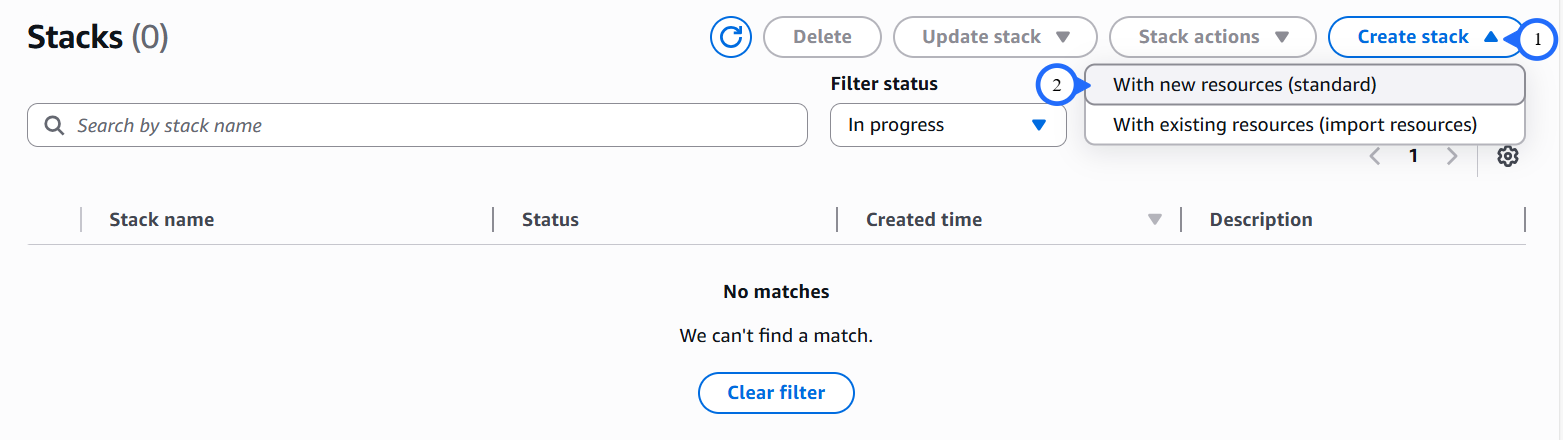This screenshot has width=1563, height=440.
Task: Click the annotation marker number 2
Action: coord(1057,85)
